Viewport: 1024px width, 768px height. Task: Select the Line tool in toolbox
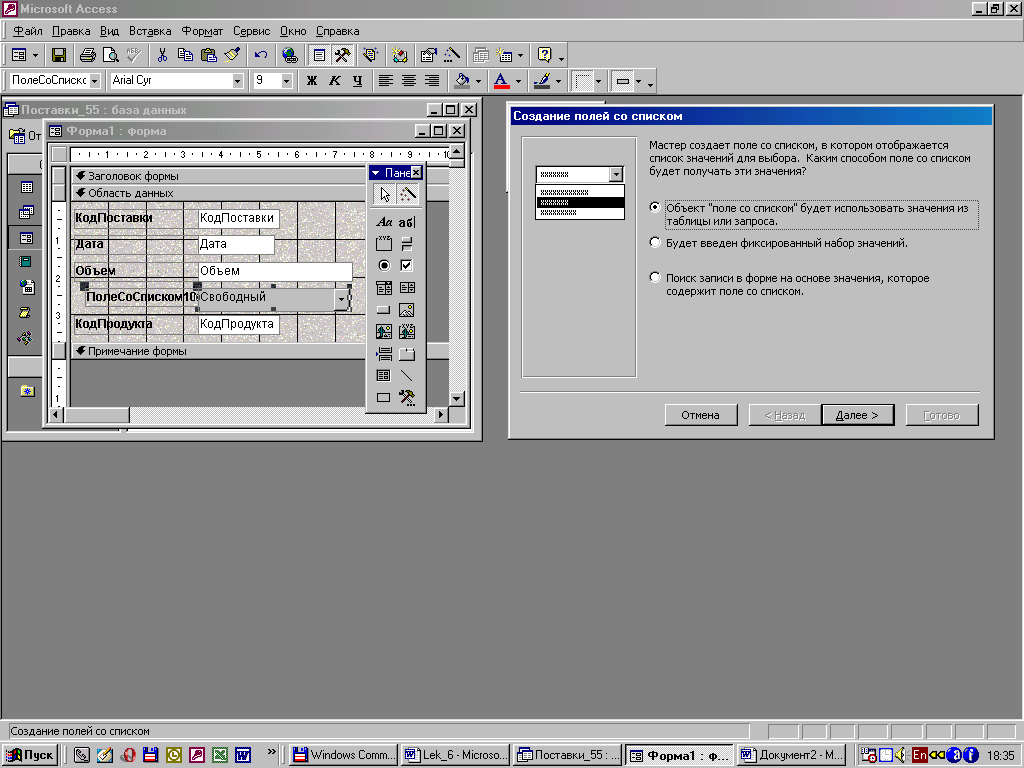[x=407, y=376]
